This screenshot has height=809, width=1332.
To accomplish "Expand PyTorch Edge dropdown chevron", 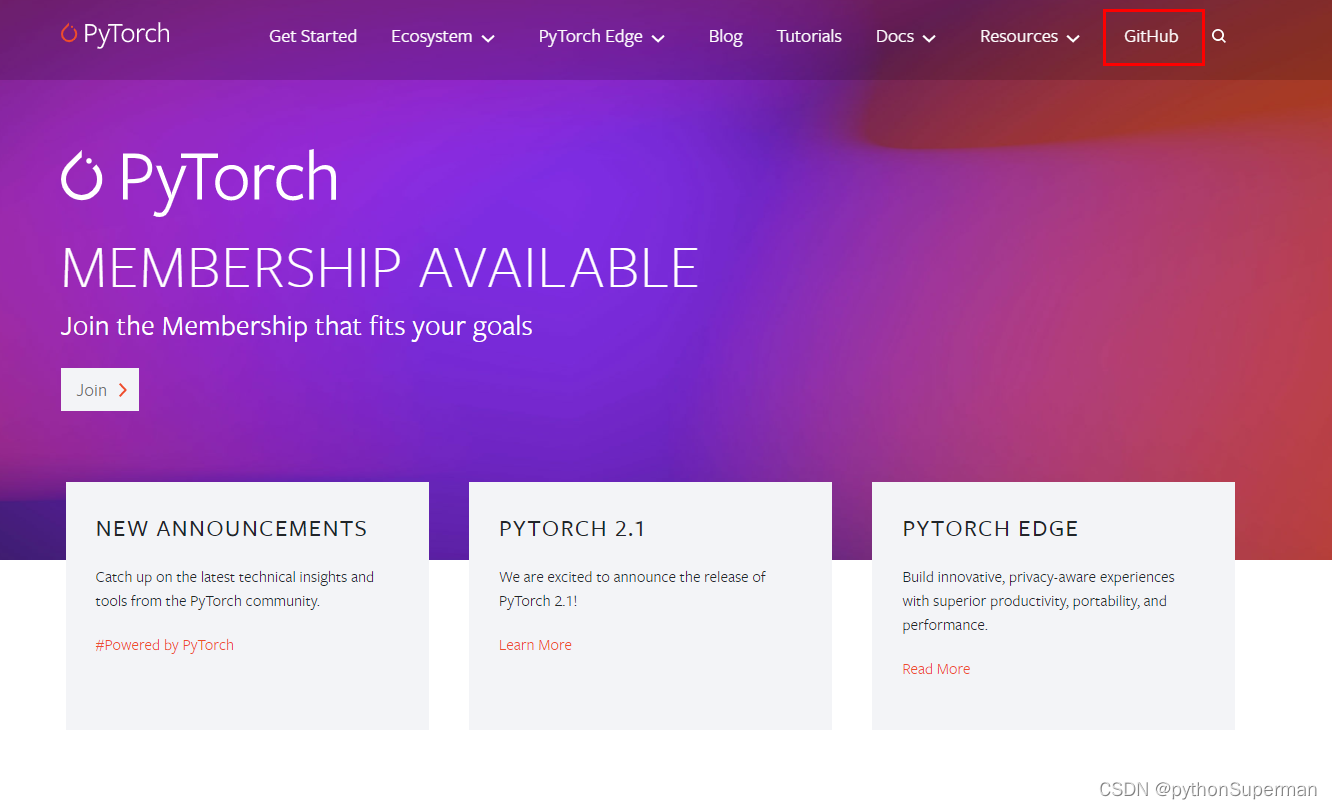I will coord(658,38).
